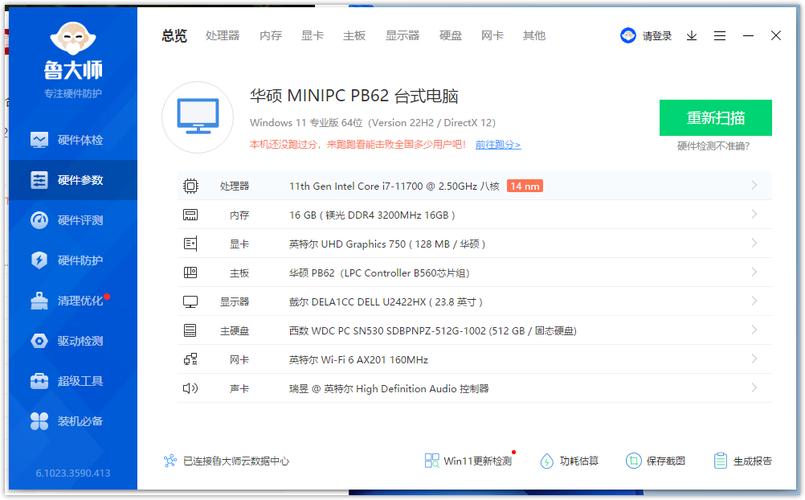Click the 鲁大师 mascot logo
Image resolution: width=805 pixels, height=500 pixels.
(73, 37)
